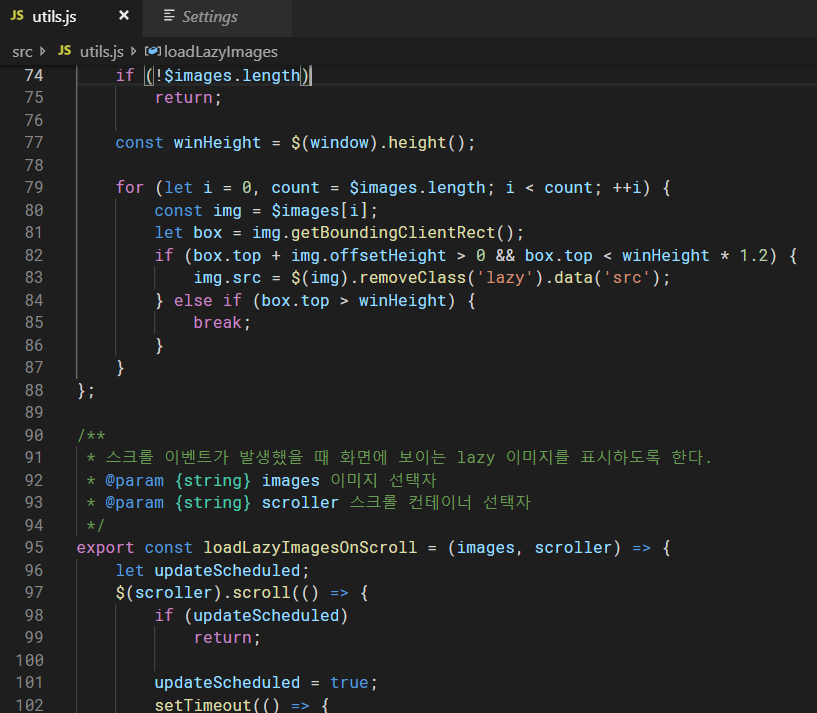Open the src folder breadcrumb
Image resolution: width=817 pixels, height=713 pixels.
(22, 51)
